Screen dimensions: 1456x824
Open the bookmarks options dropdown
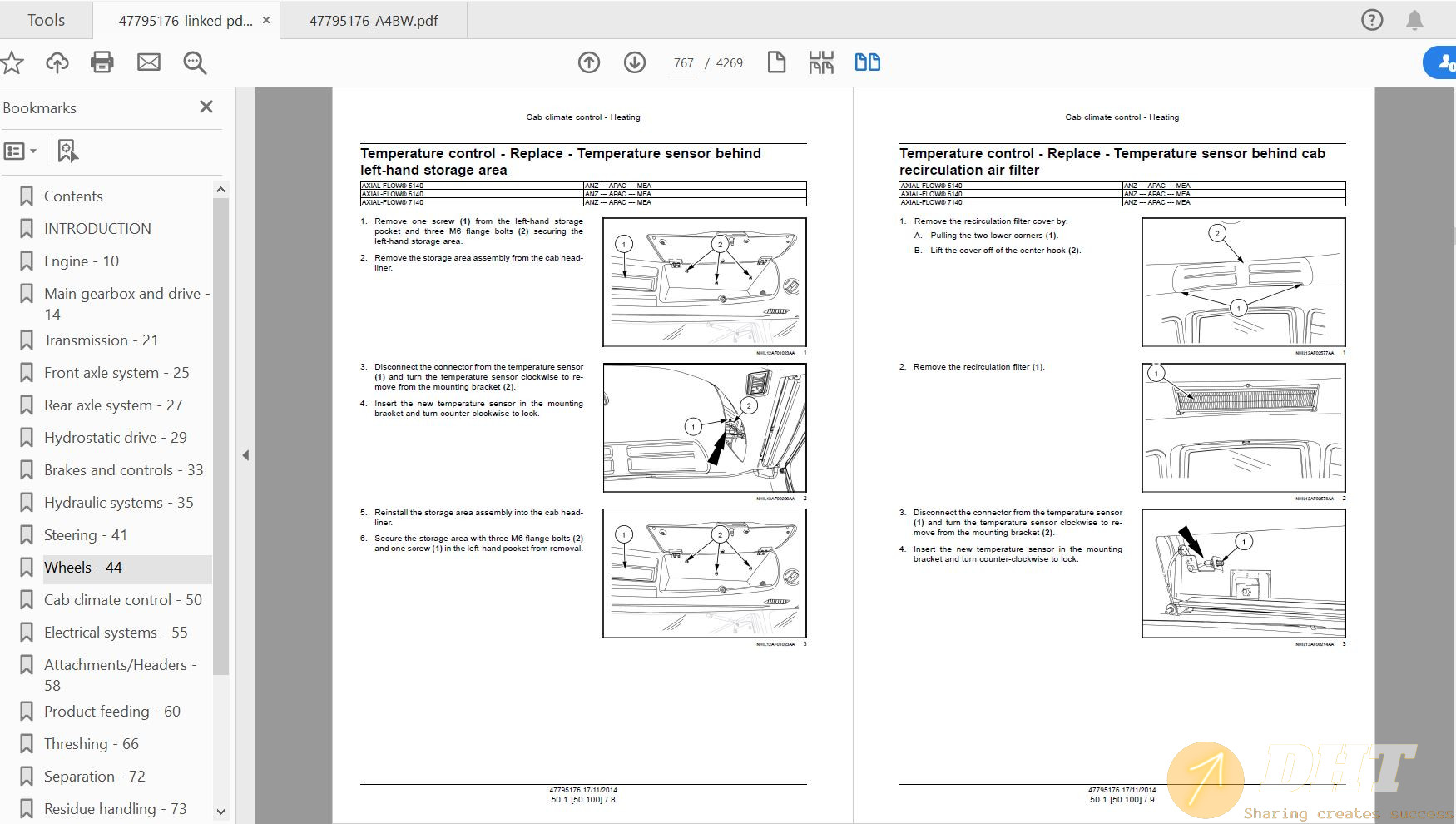[x=20, y=151]
